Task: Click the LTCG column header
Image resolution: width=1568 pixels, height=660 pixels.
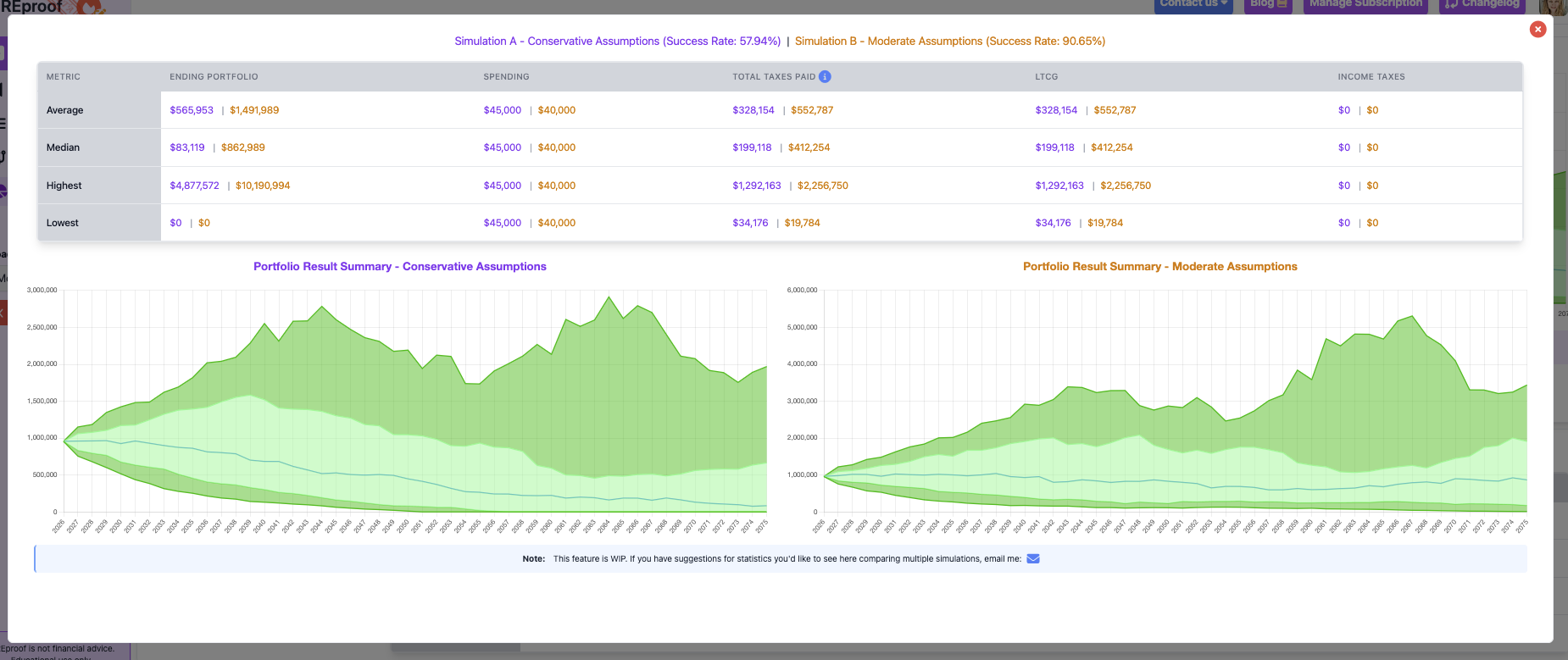Action: coord(1046,76)
